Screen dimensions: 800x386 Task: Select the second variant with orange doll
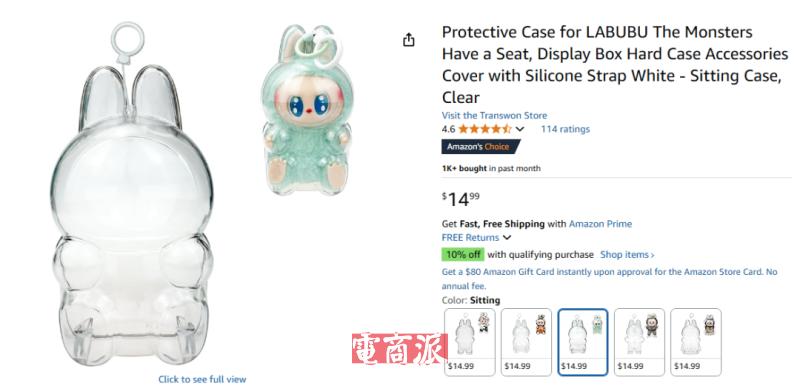[526, 342]
